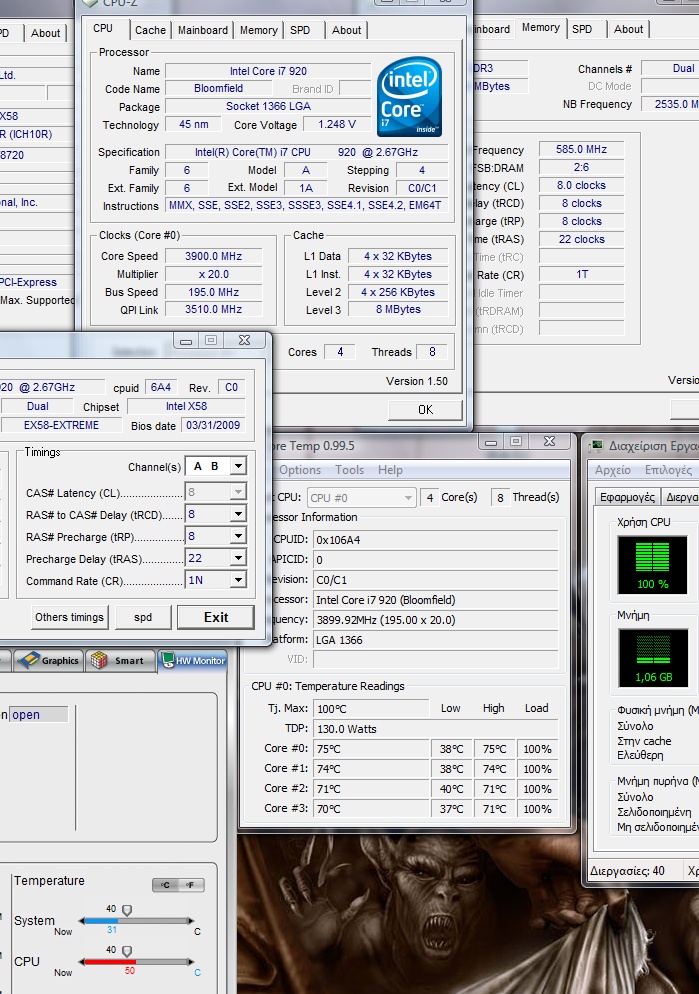The height and width of the screenshot is (994, 699).
Task: Open the Επιλογές menu in Task Manager
Action: pyautogui.click(x=668, y=470)
